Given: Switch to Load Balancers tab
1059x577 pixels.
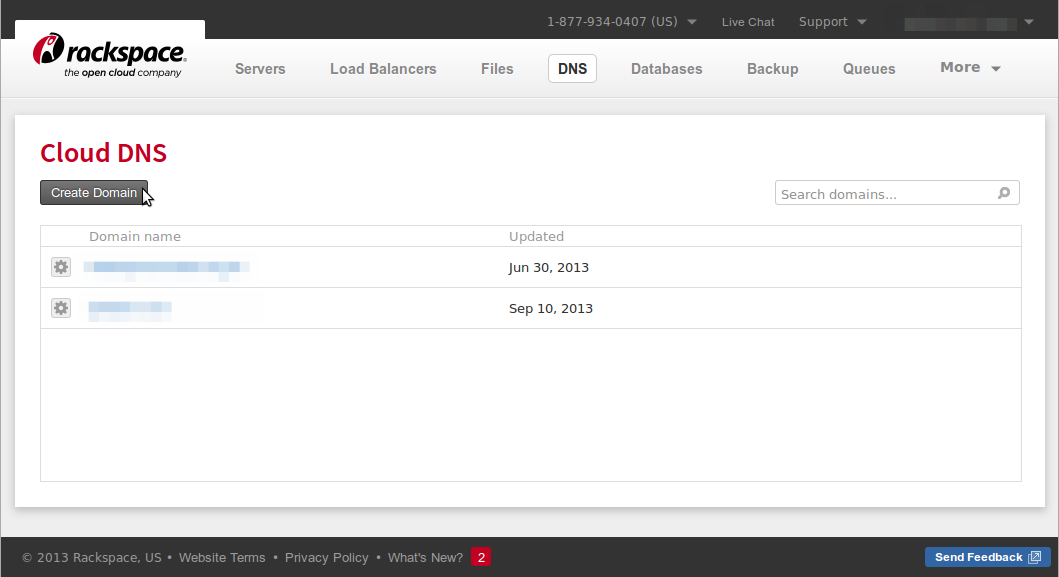Looking at the screenshot, I should (383, 69).
